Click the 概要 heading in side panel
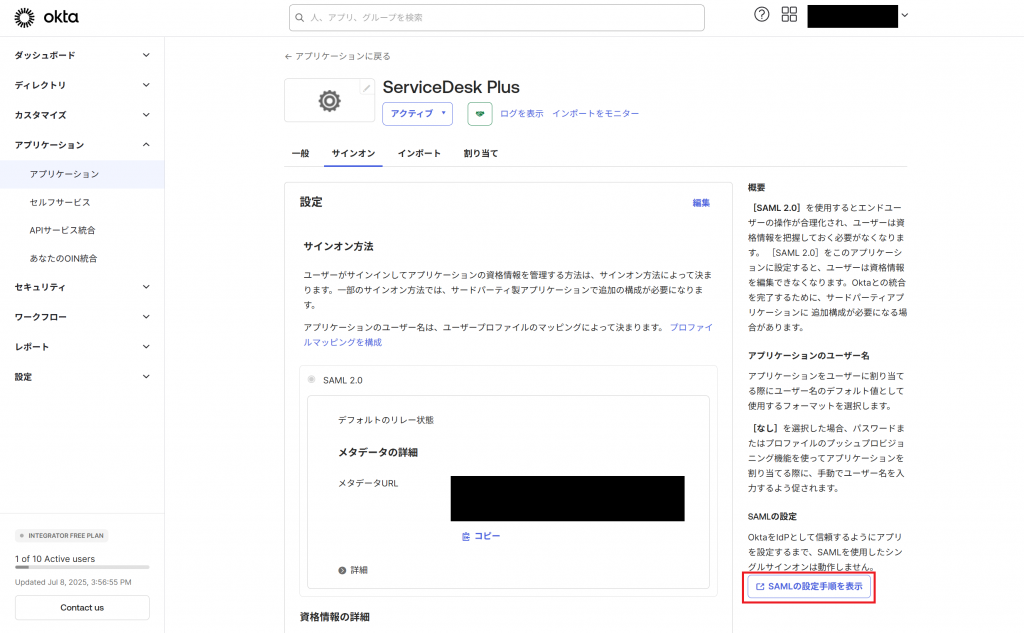The height and width of the screenshot is (633, 1024). [x=756, y=187]
